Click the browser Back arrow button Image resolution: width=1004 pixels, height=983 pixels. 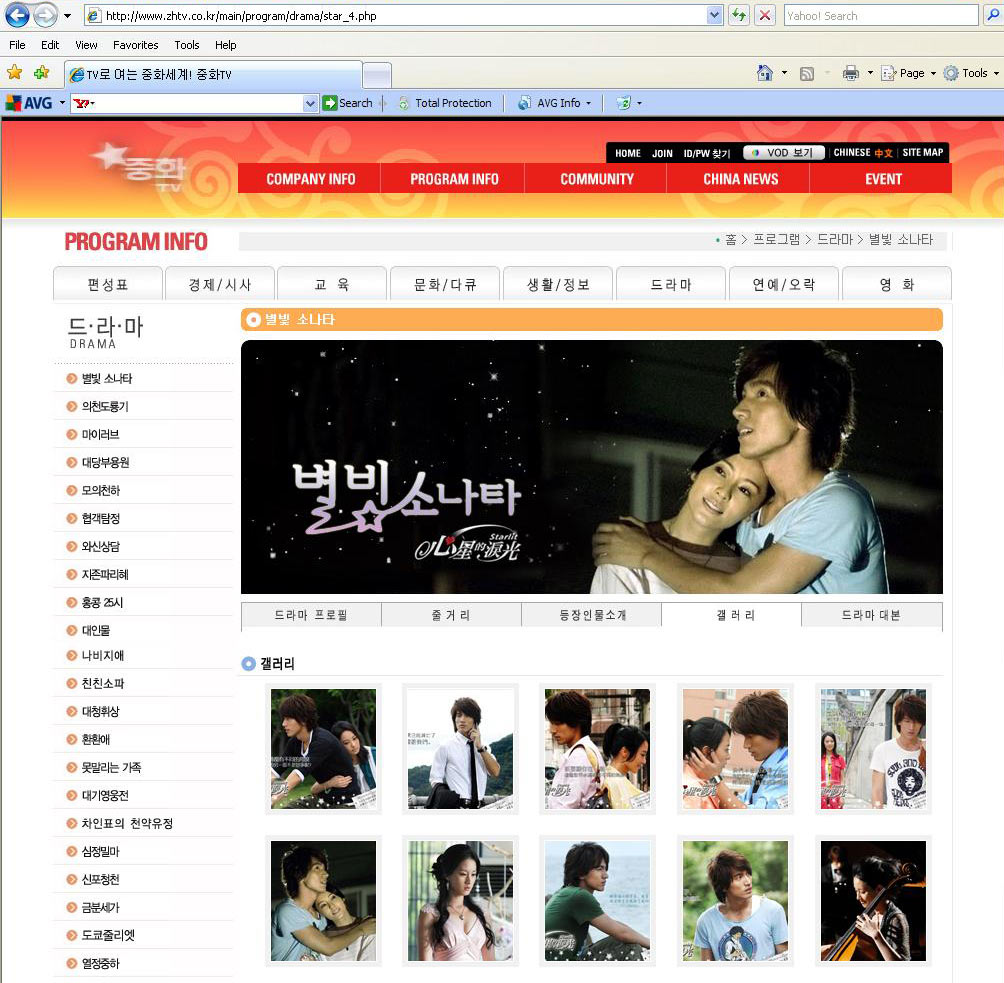17,15
